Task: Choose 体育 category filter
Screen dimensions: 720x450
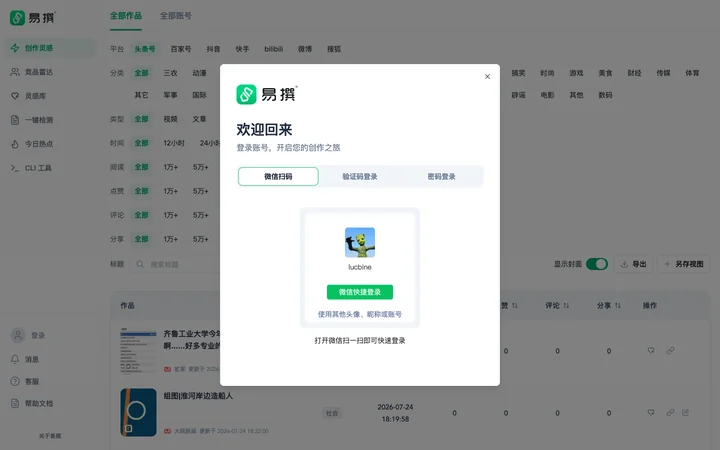Action: tap(692, 73)
